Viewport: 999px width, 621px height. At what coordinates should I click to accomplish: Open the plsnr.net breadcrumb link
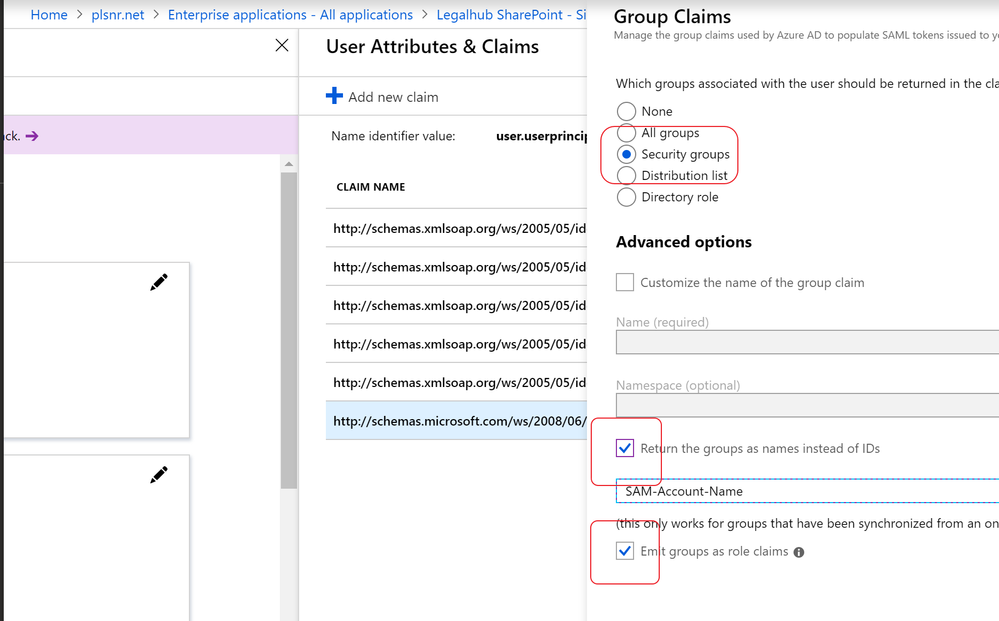tap(118, 15)
